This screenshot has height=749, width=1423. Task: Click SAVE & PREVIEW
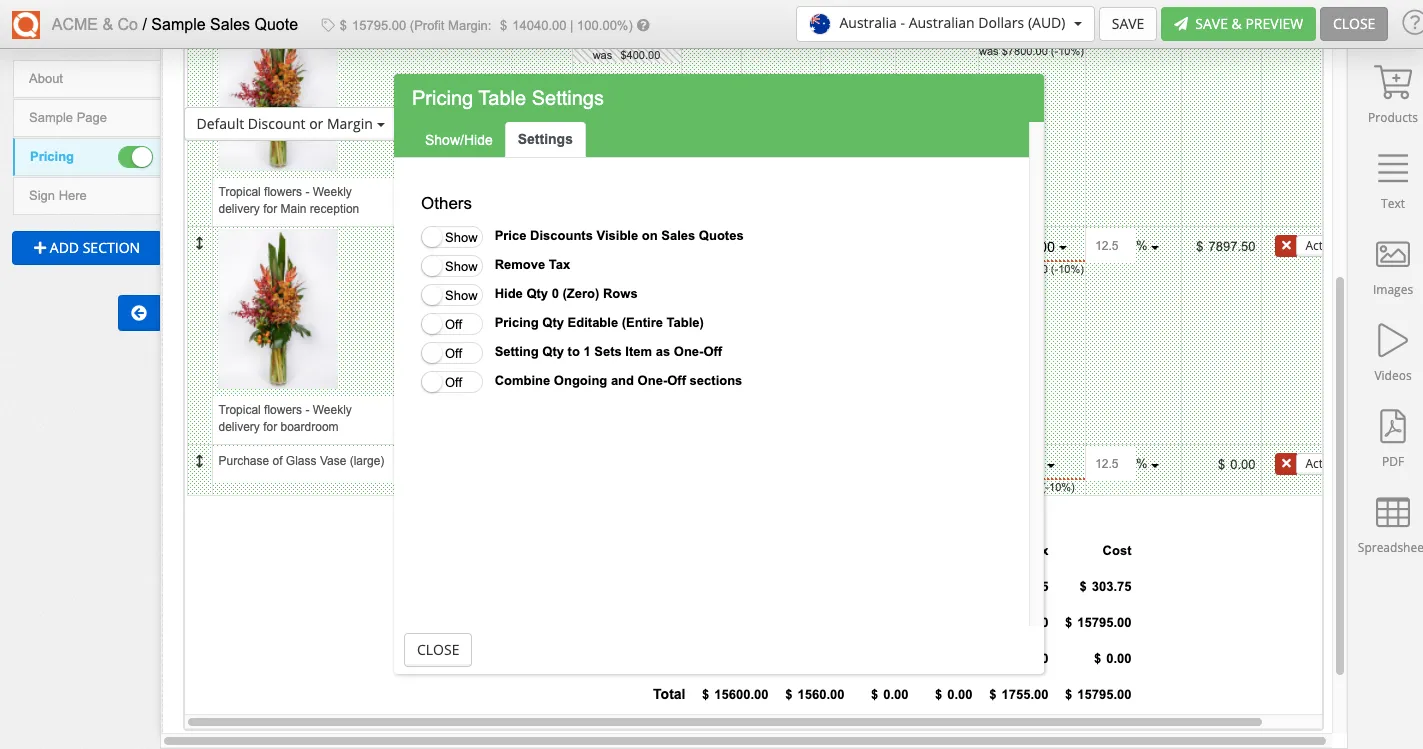1238,23
